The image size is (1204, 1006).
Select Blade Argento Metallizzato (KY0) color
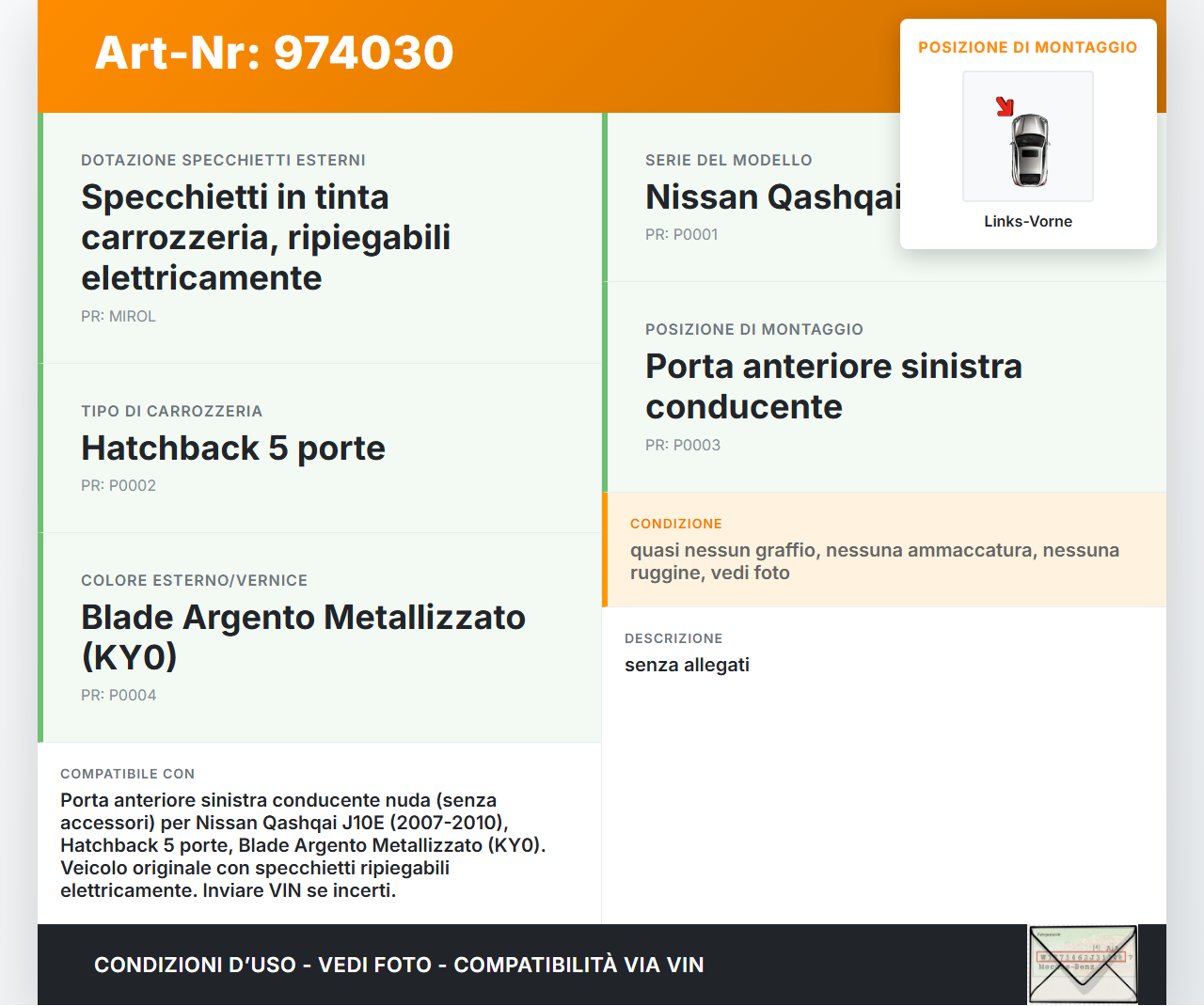click(303, 637)
